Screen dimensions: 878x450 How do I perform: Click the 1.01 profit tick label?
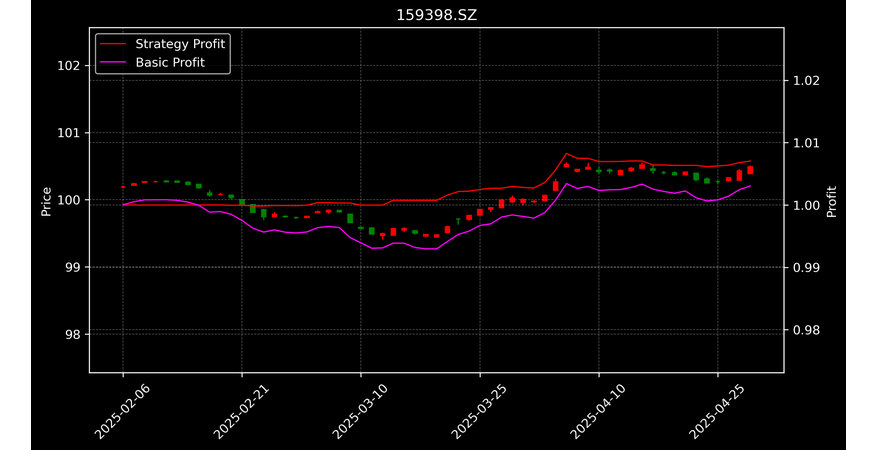pos(806,143)
